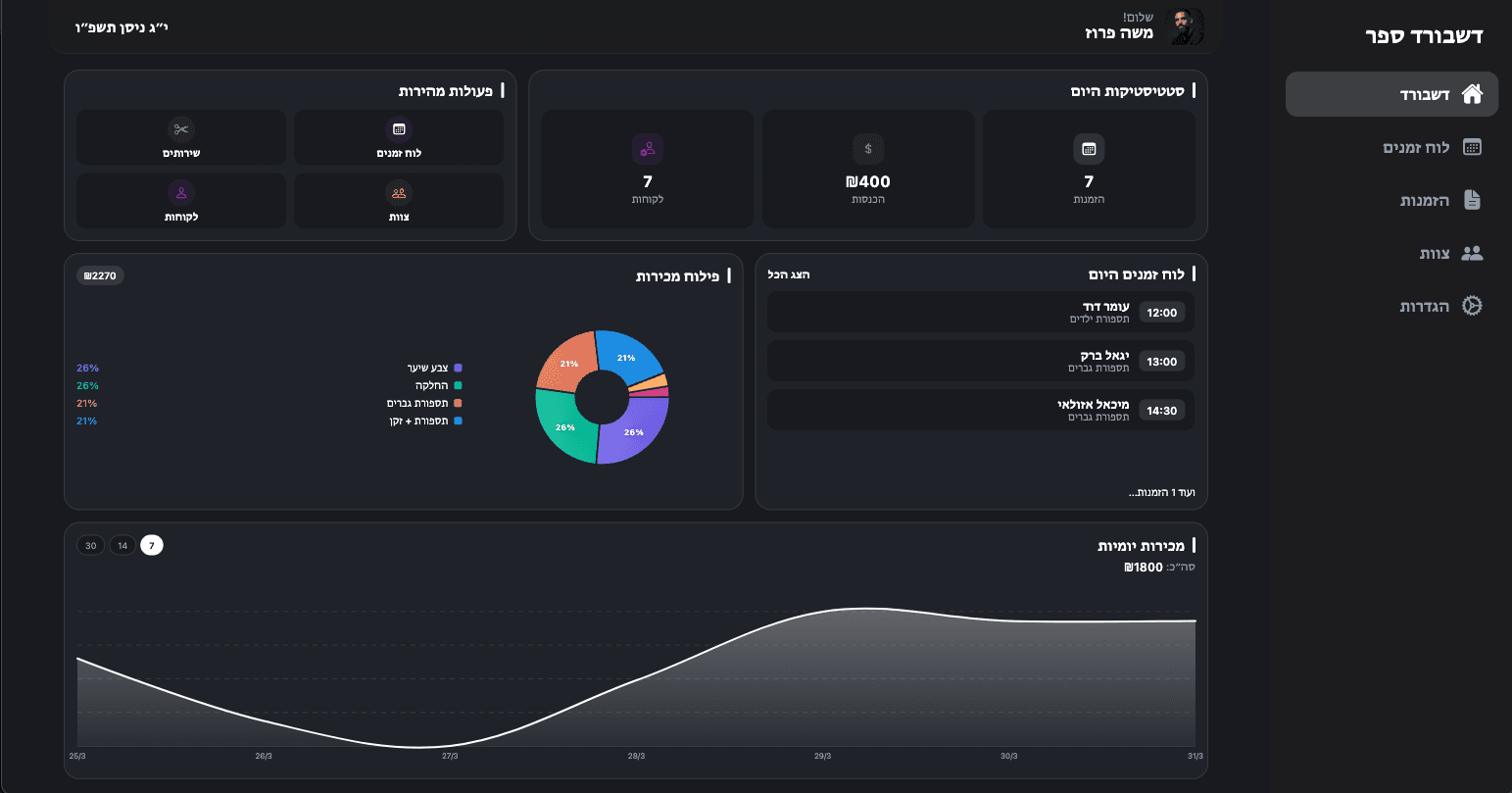Click the הצג הכל link
The width and height of the screenshot is (1512, 793).
(x=789, y=274)
